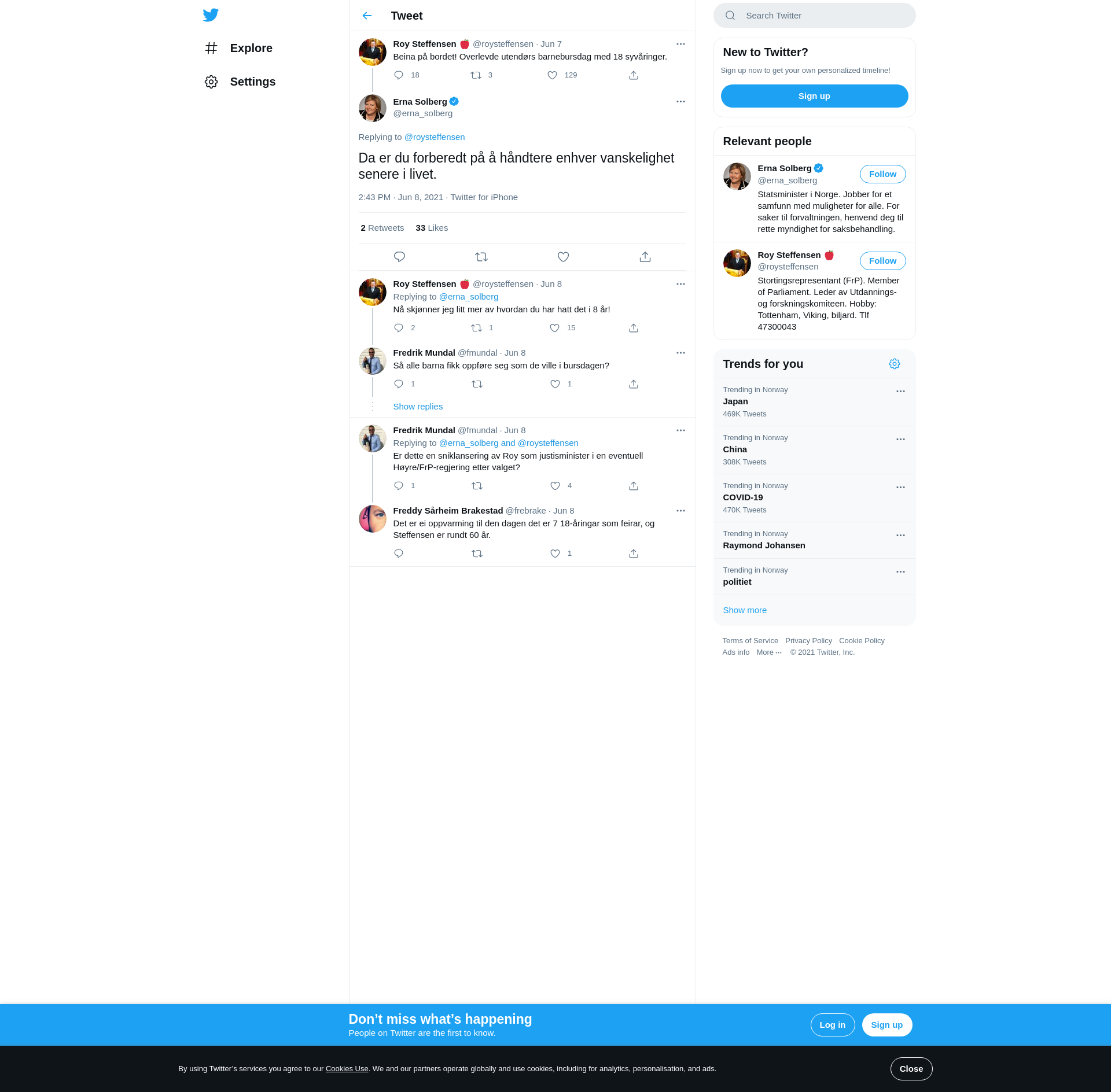Click Sign up in New to Twitter box
Screen dimensions: 1111x1092
[x=814, y=96]
